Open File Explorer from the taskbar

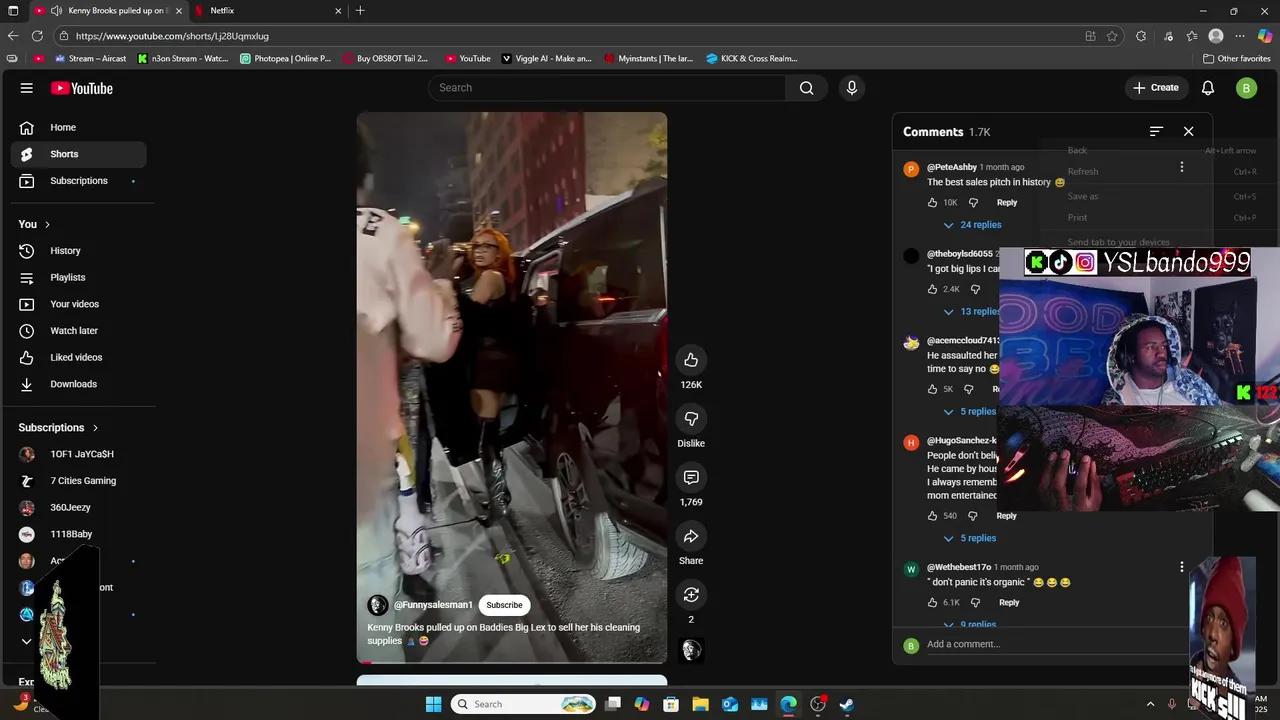click(x=700, y=704)
